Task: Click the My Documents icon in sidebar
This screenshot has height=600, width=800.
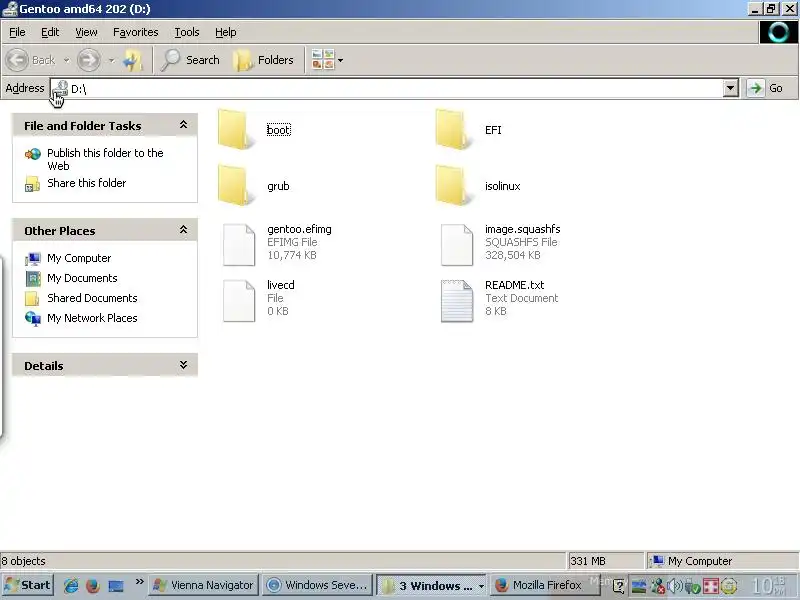Action: 33,279
